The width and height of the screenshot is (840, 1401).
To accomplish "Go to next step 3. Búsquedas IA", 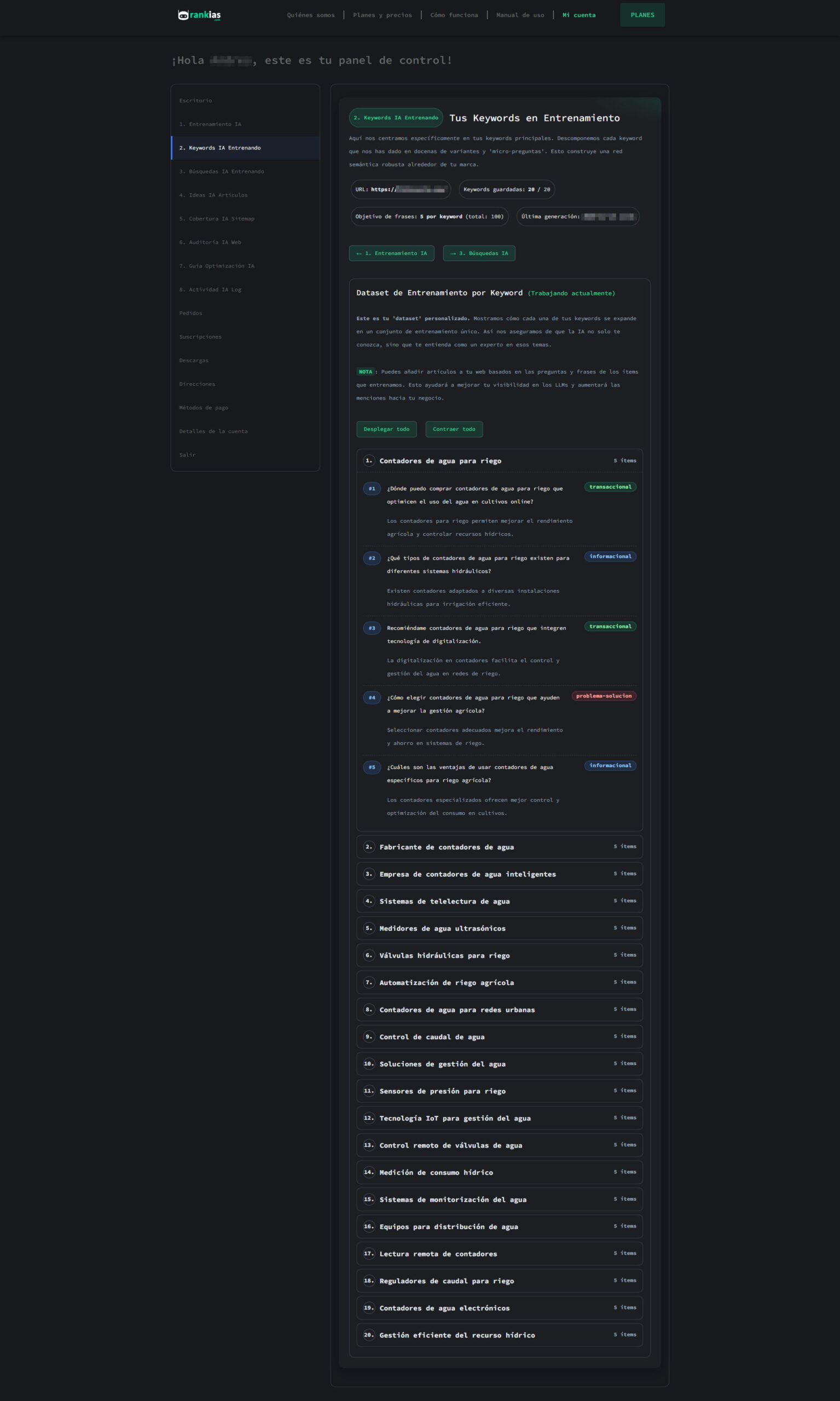I will [479, 253].
